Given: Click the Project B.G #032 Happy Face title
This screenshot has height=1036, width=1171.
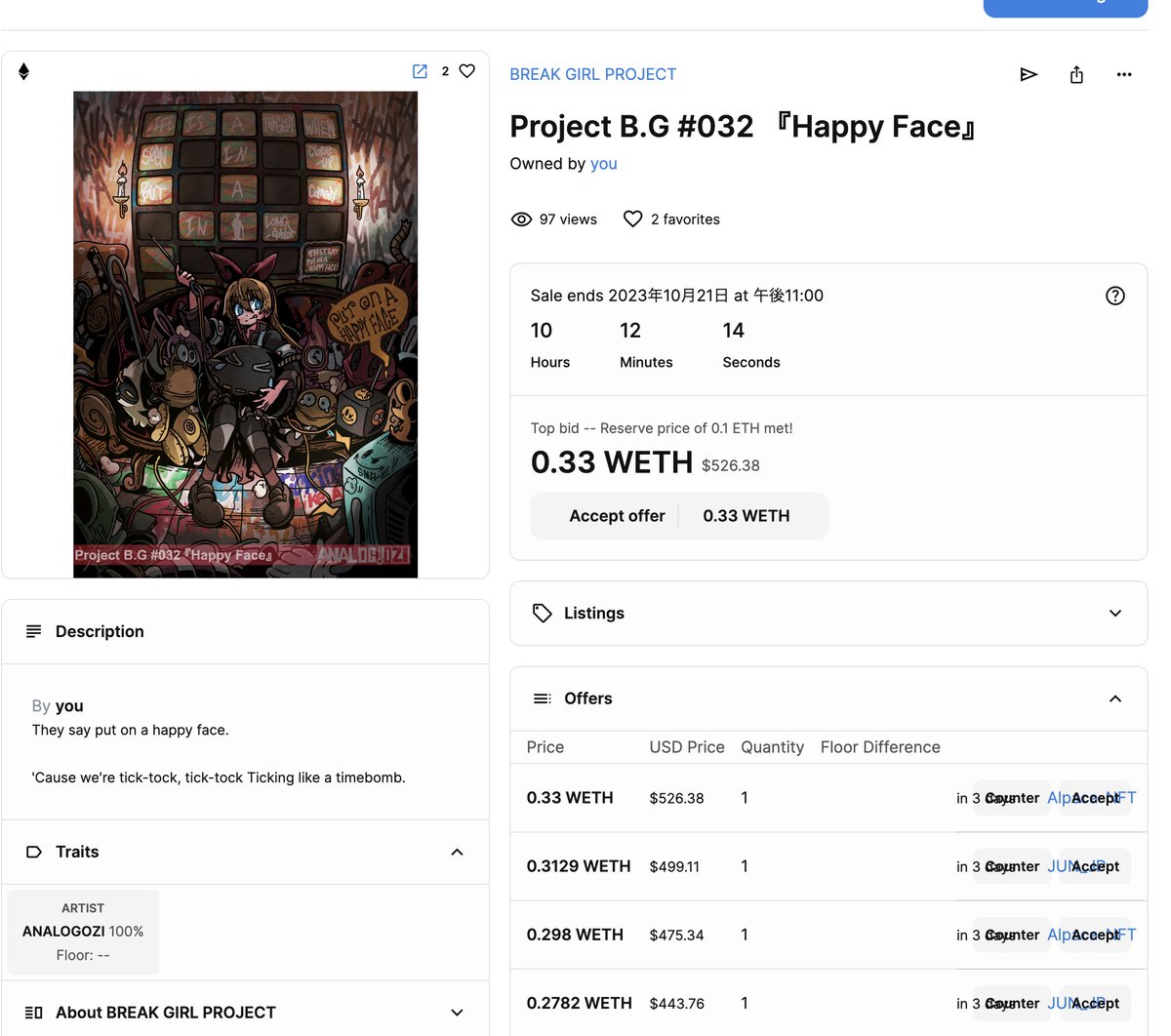Looking at the screenshot, I should 744,127.
